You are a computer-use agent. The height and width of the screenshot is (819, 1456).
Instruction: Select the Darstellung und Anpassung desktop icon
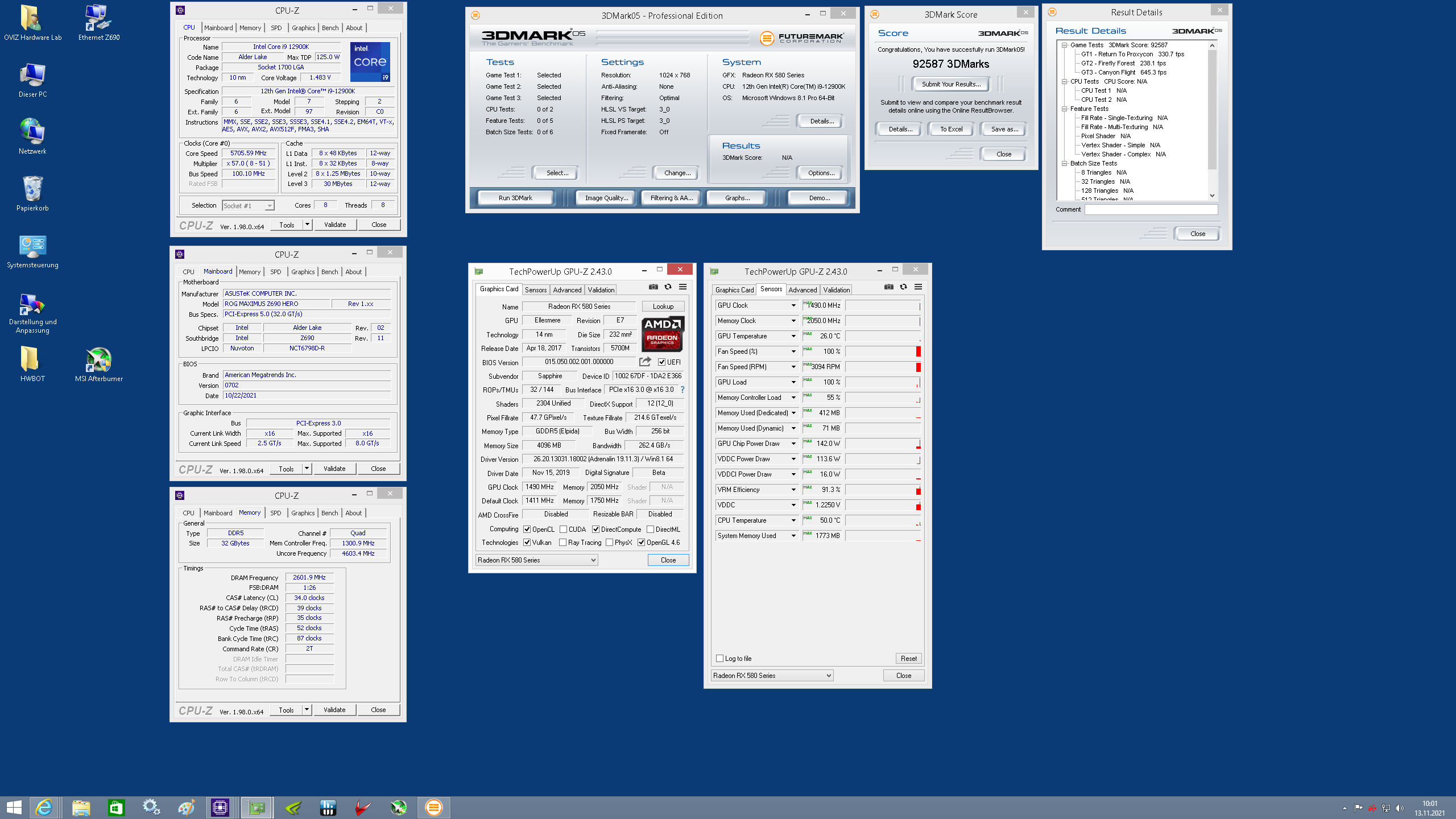(32, 313)
